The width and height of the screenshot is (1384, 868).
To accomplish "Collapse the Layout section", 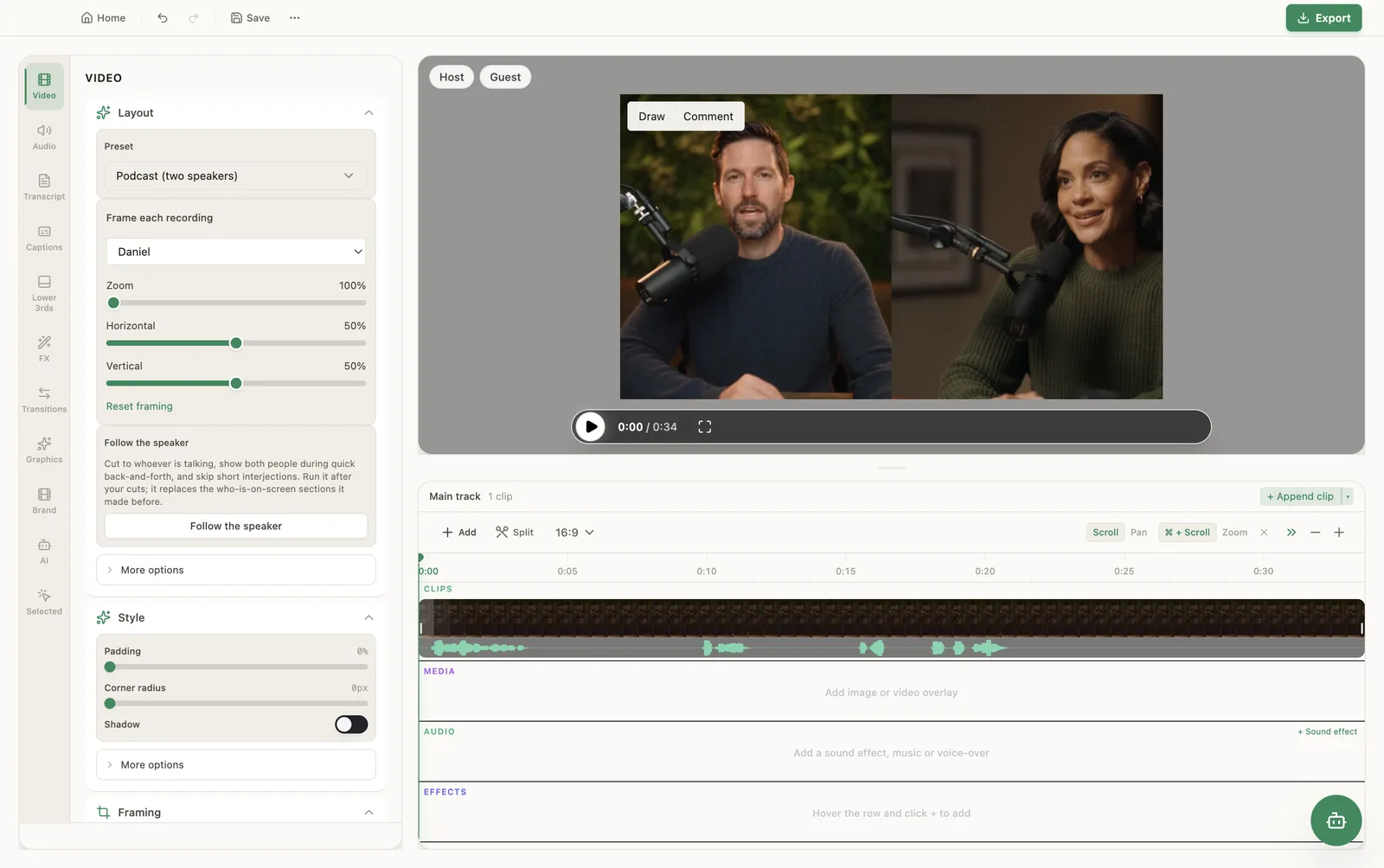I will coord(368,113).
